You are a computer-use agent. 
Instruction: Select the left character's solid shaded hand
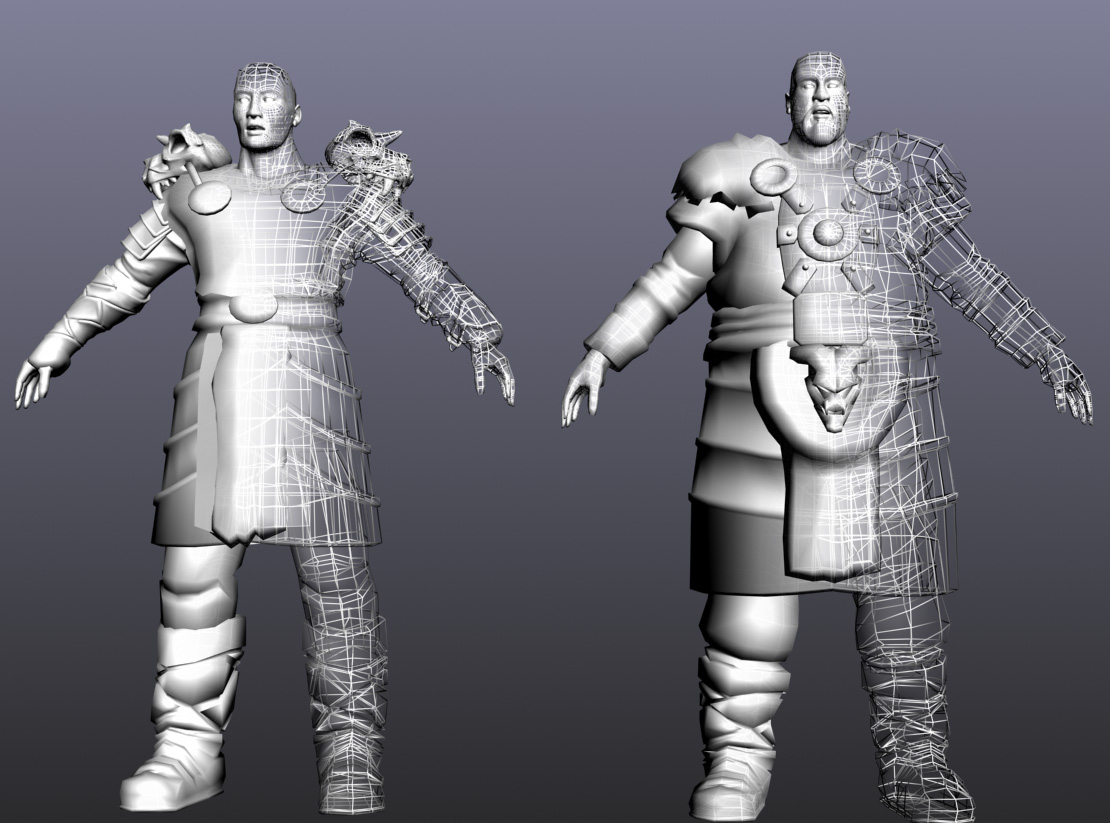(x=35, y=382)
